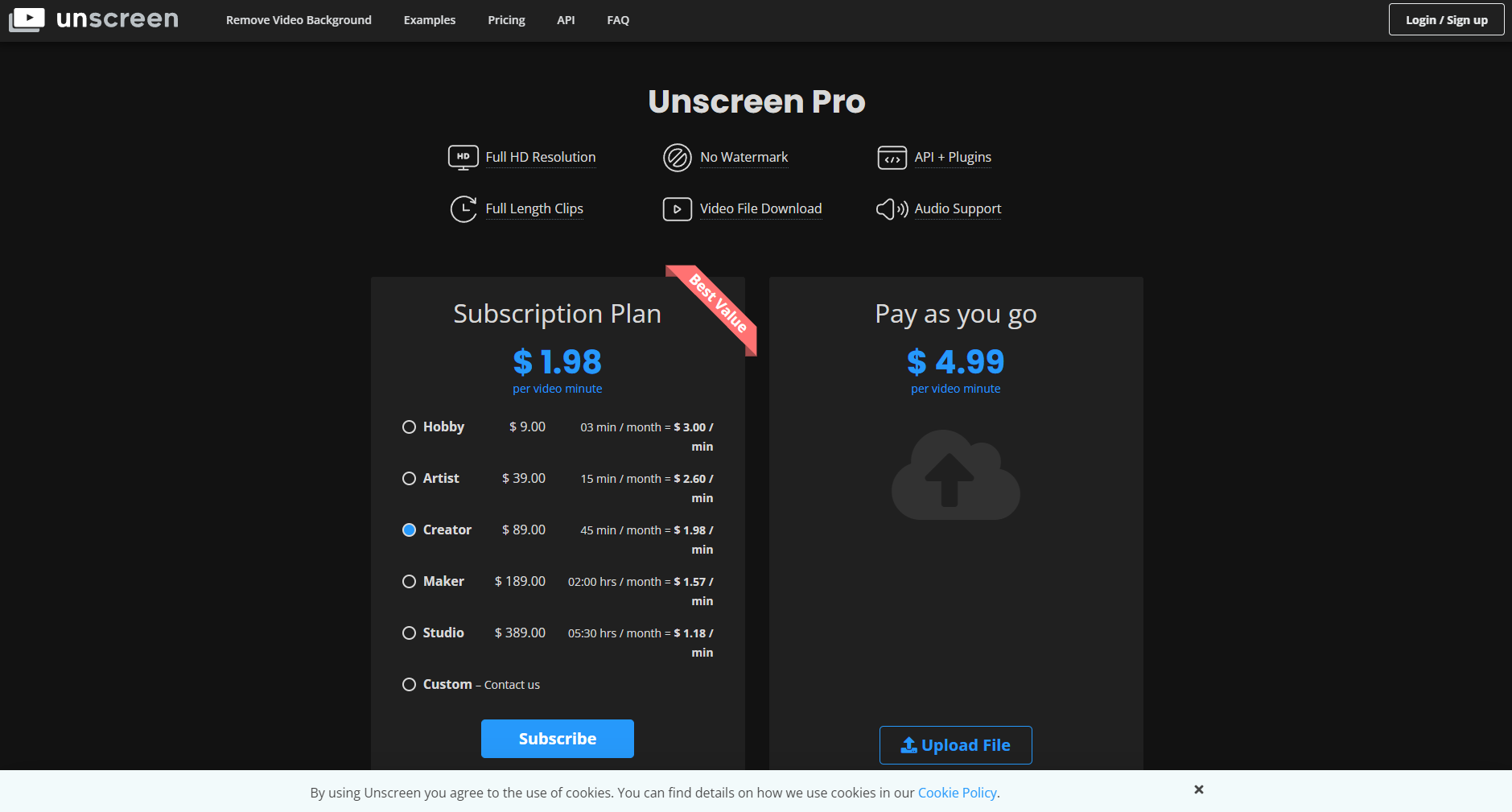Select the Maker plan radio button
Viewport: 1512px width, 812px height.
click(x=409, y=581)
